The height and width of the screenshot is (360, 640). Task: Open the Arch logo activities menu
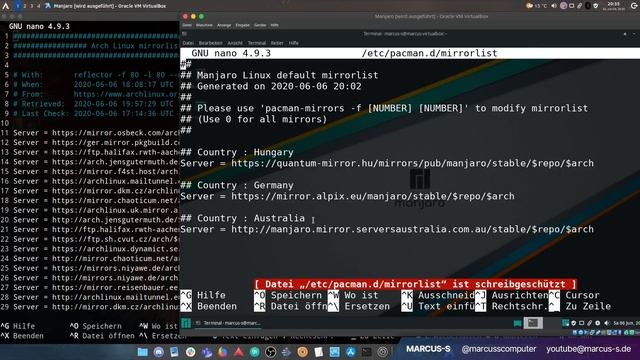coord(5,6)
